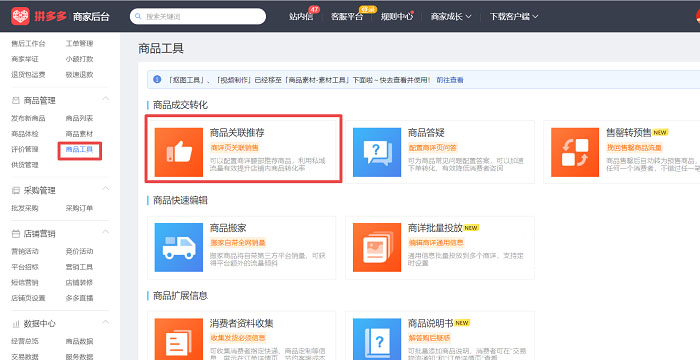Open 商品素材 sidebar link
The width and height of the screenshot is (700, 360).
pos(79,134)
